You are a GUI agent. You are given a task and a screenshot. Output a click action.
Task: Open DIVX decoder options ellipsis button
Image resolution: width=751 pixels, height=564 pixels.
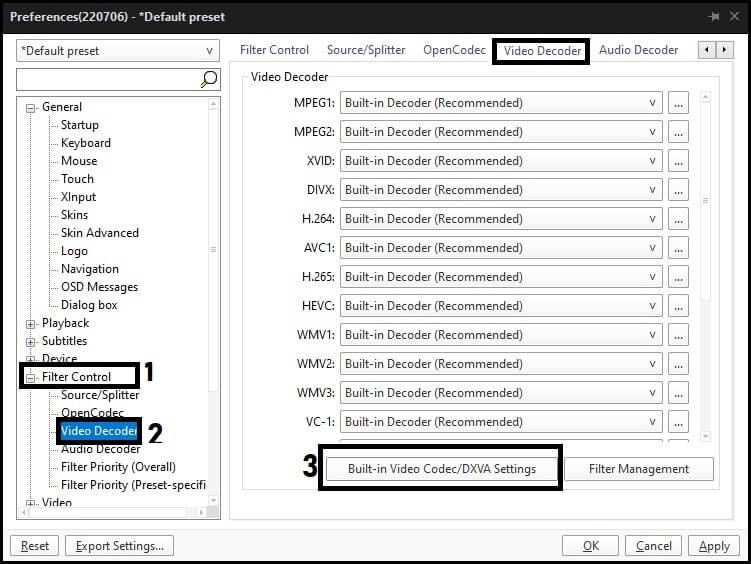click(x=678, y=190)
